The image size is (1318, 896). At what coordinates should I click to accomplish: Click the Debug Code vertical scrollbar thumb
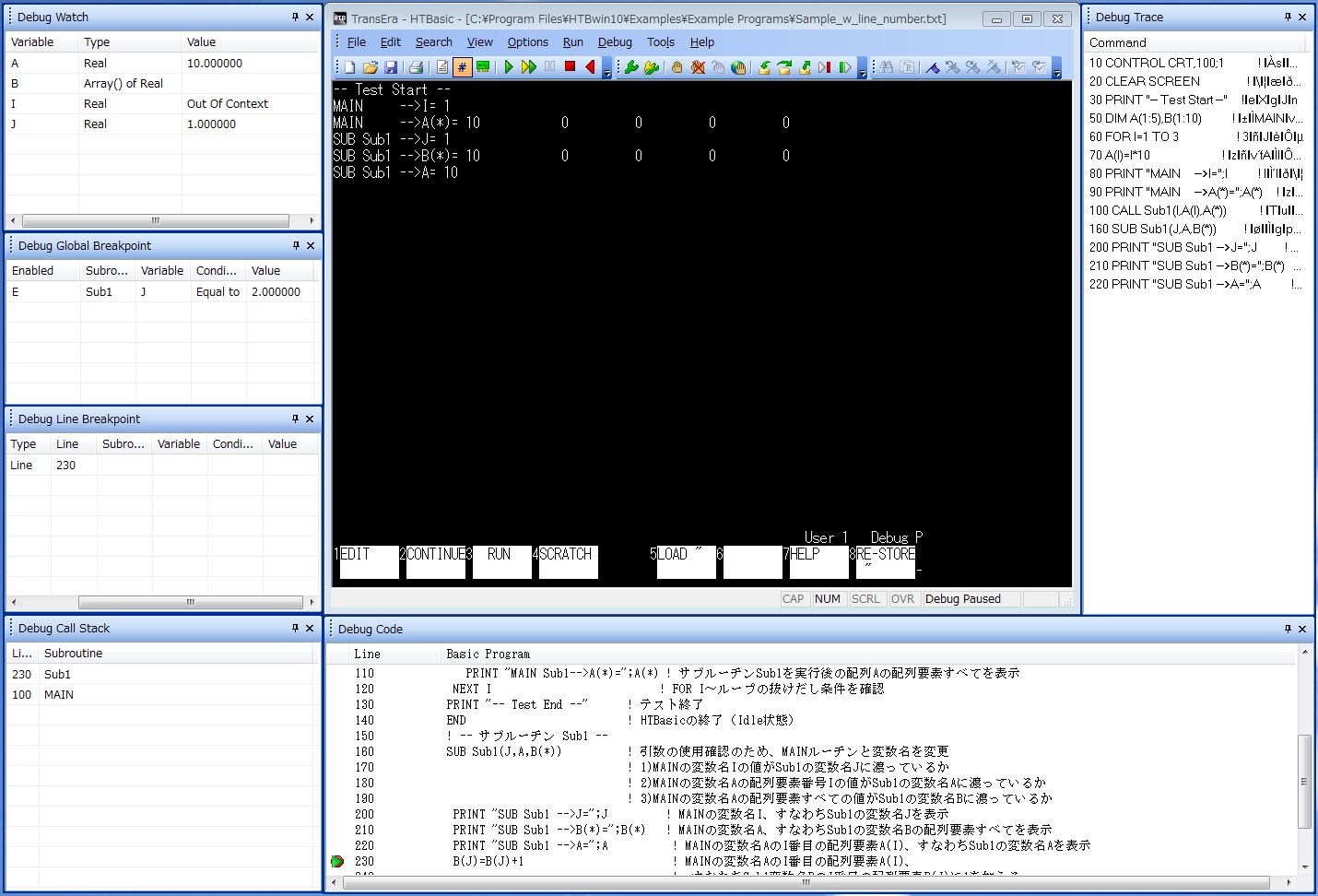(x=1304, y=781)
